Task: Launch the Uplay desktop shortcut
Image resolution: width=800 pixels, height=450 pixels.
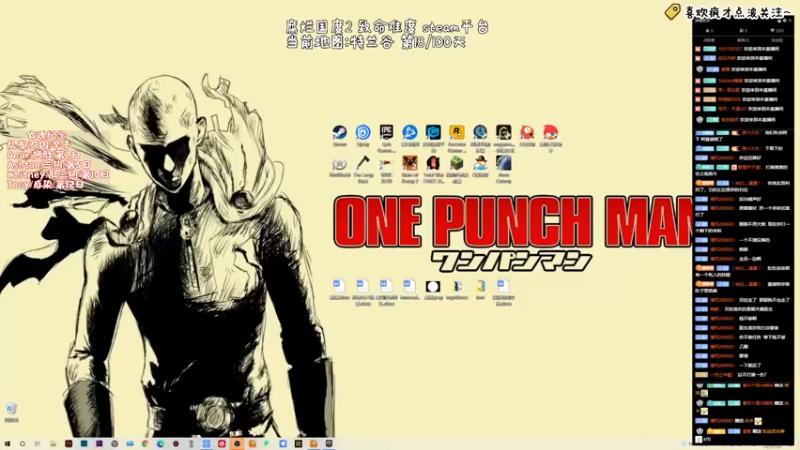Action: click(x=363, y=137)
